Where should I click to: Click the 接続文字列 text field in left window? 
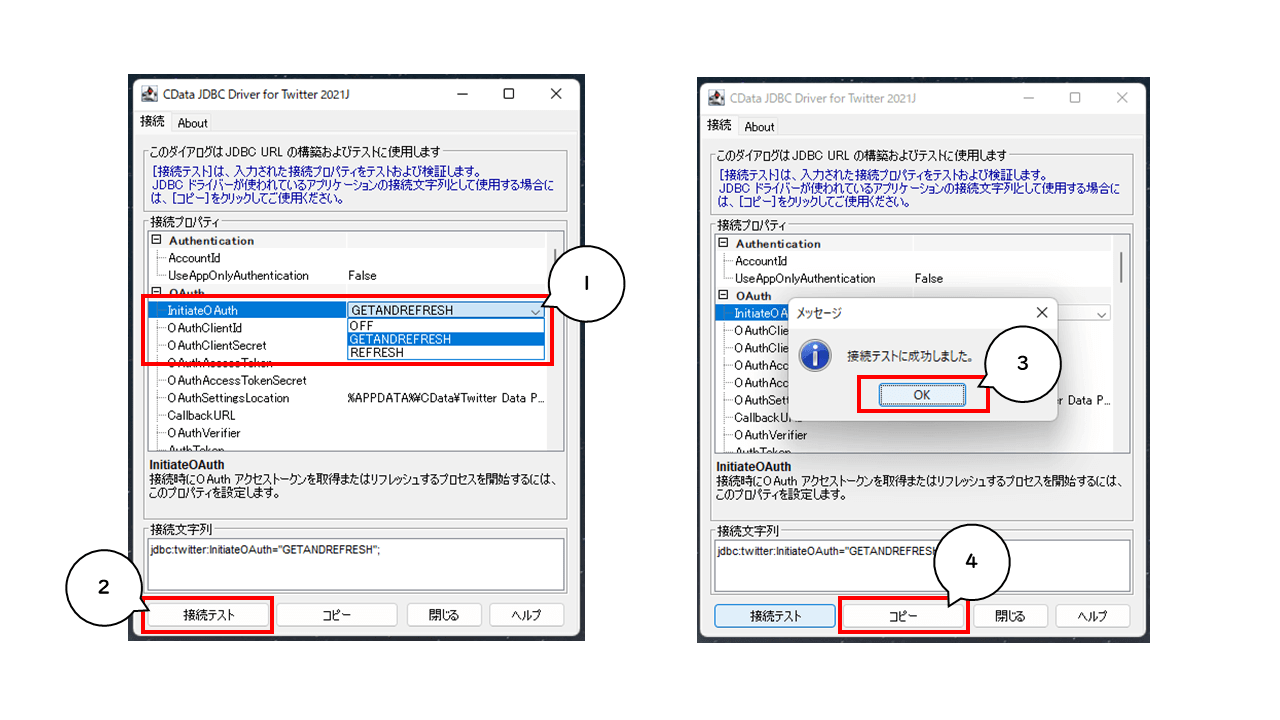(356, 565)
